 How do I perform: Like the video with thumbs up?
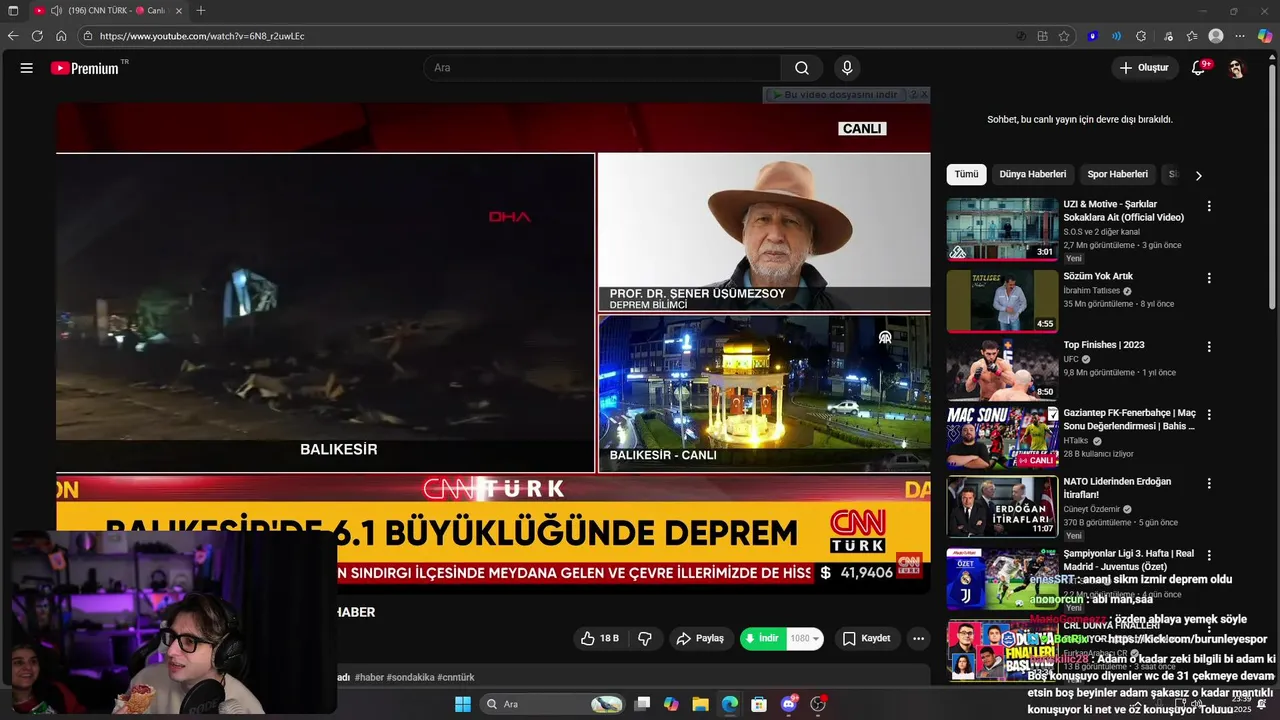pos(600,638)
